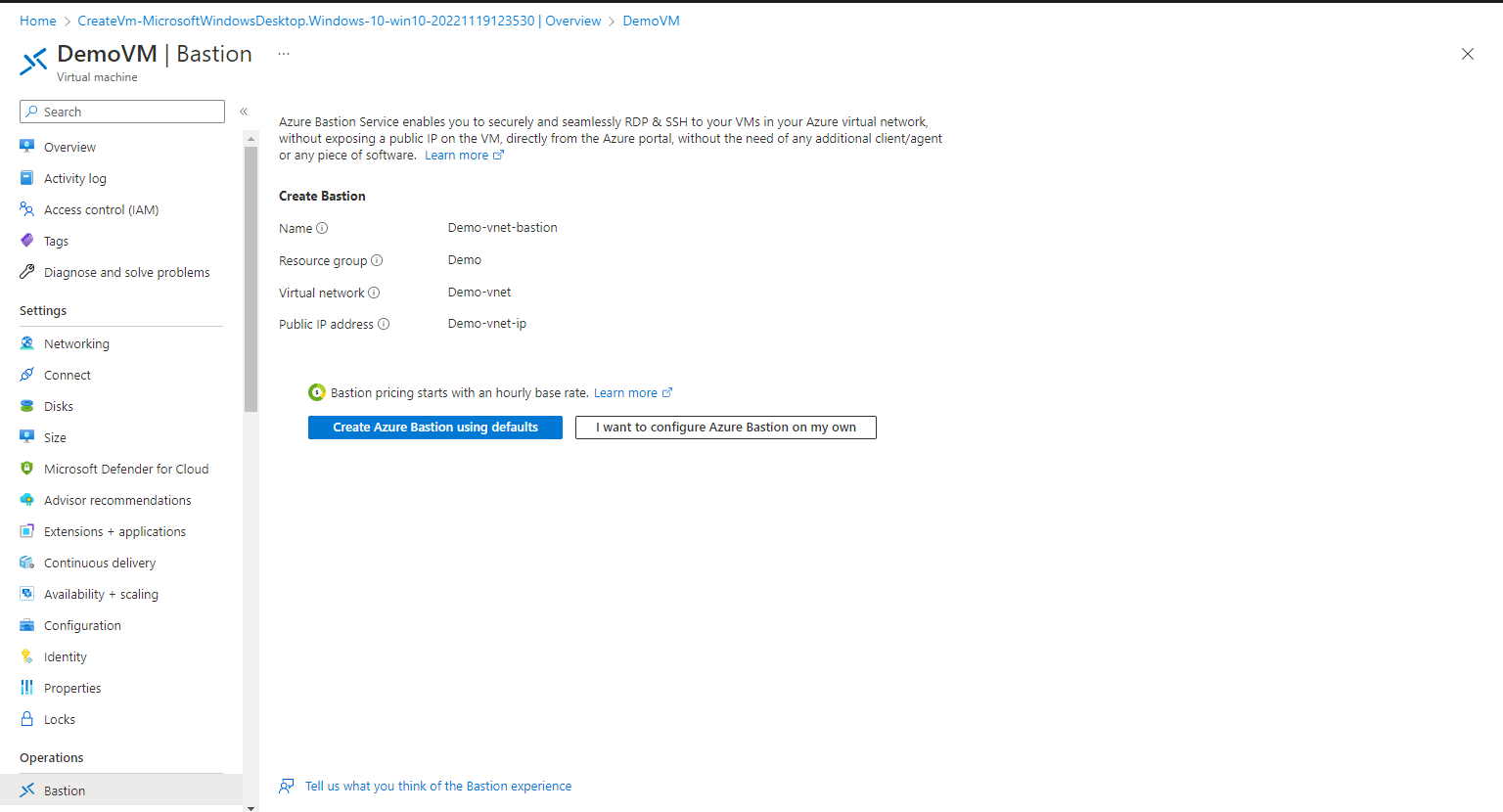Focus the sidebar Search box

pyautogui.click(x=122, y=112)
